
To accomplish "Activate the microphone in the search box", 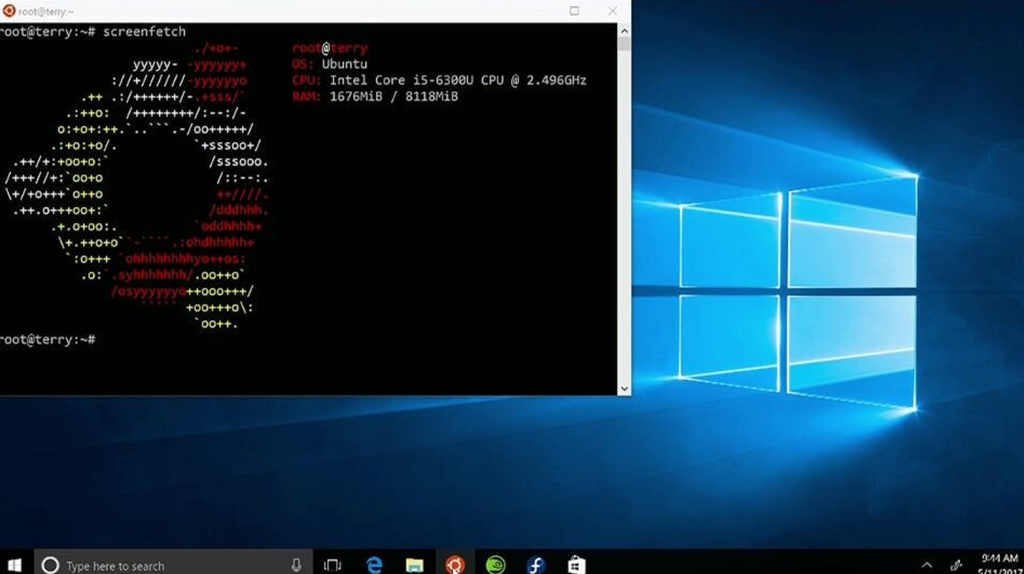I will coord(296,565).
